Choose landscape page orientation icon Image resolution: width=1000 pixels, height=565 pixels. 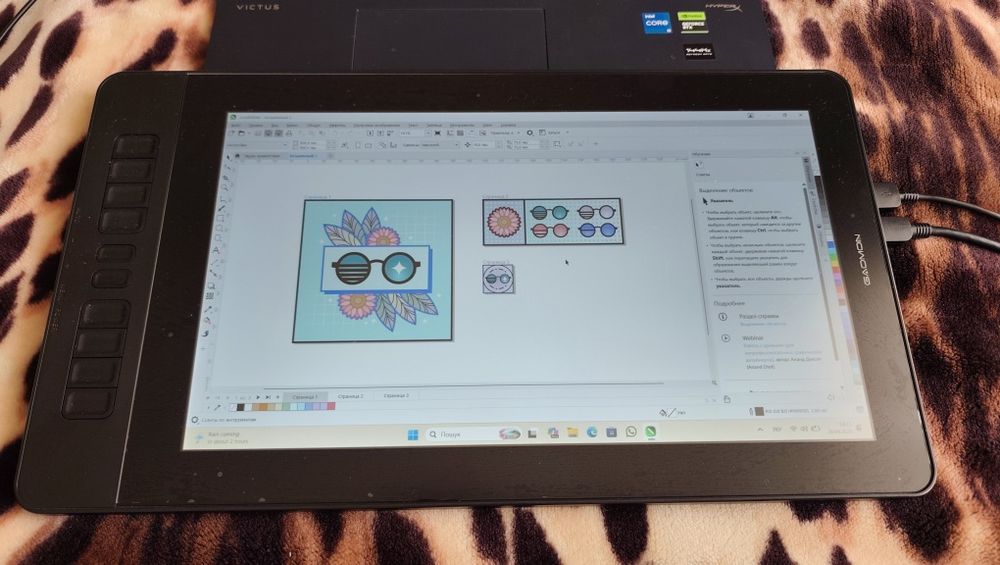tap(368, 145)
